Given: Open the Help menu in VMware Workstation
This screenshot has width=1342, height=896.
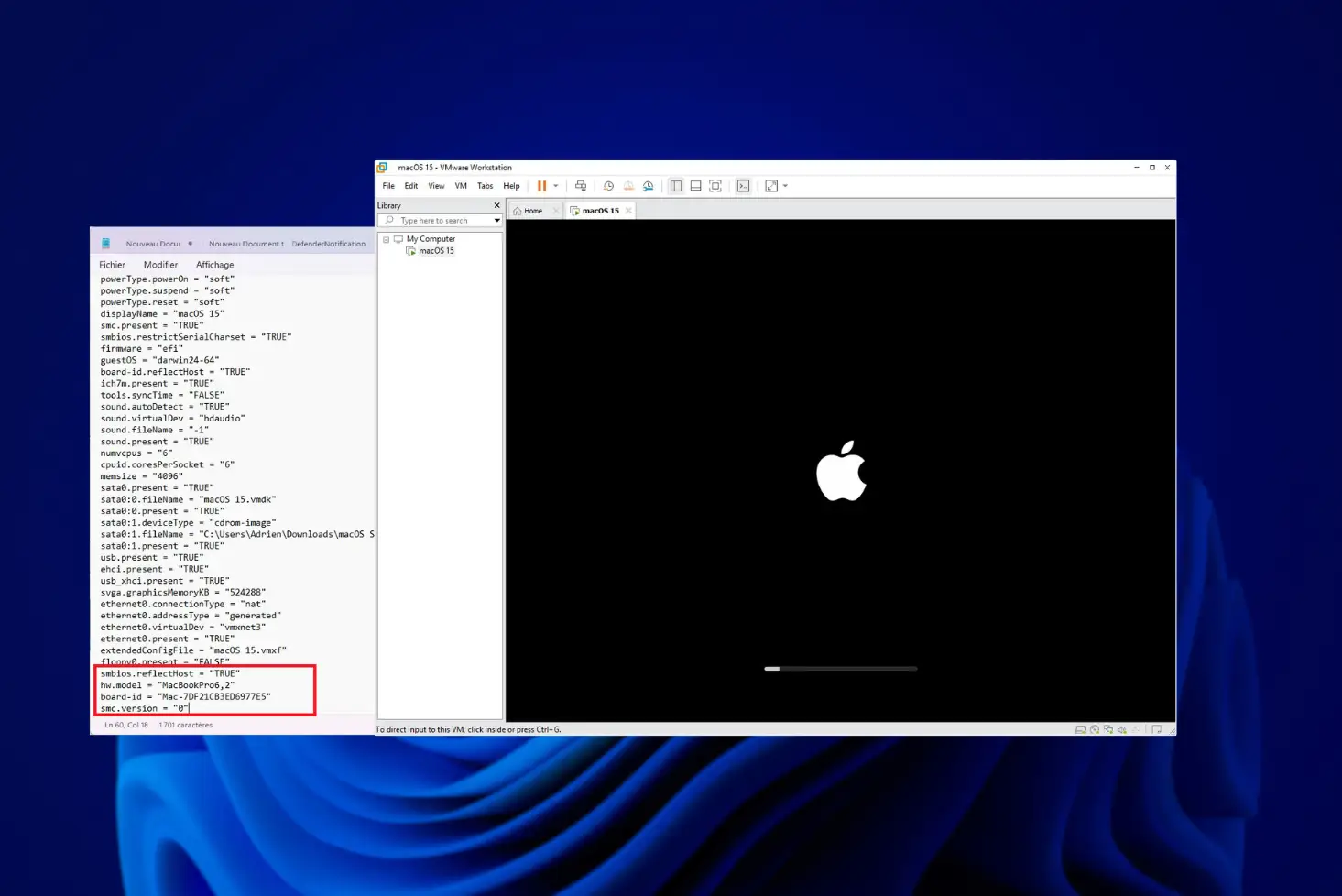Looking at the screenshot, I should [511, 186].
